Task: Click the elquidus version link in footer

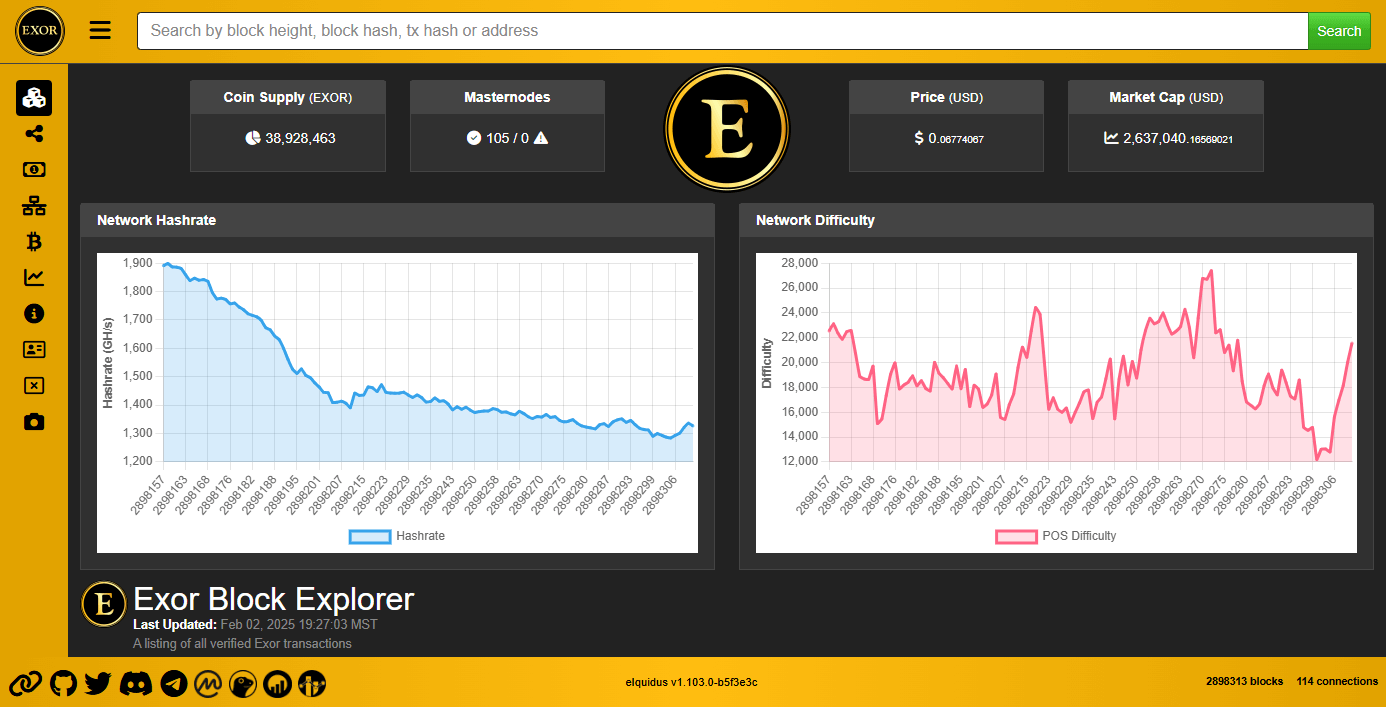Action: [691, 682]
